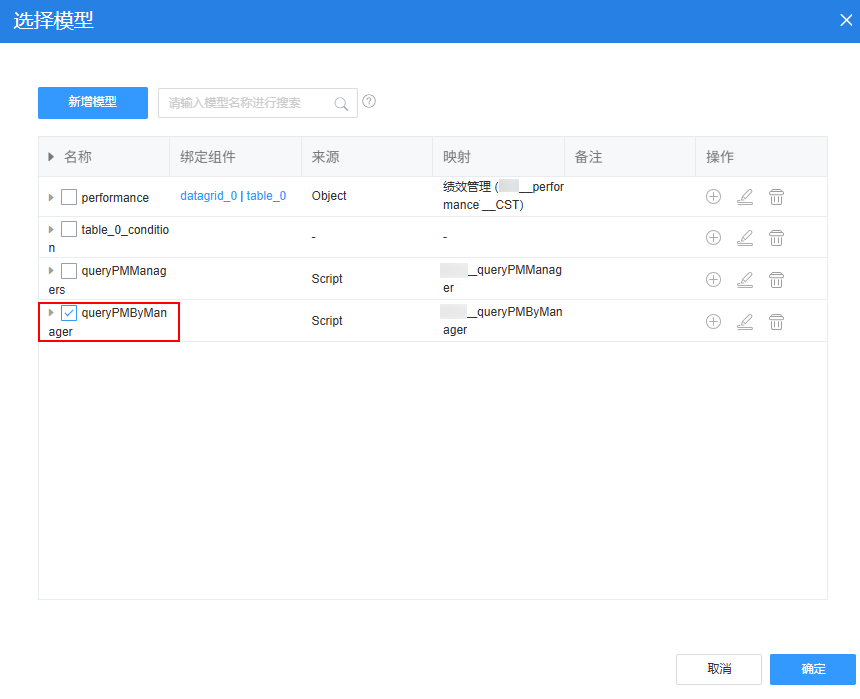The image size is (860, 699).
Task: Edit the performance model
Action: [745, 196]
